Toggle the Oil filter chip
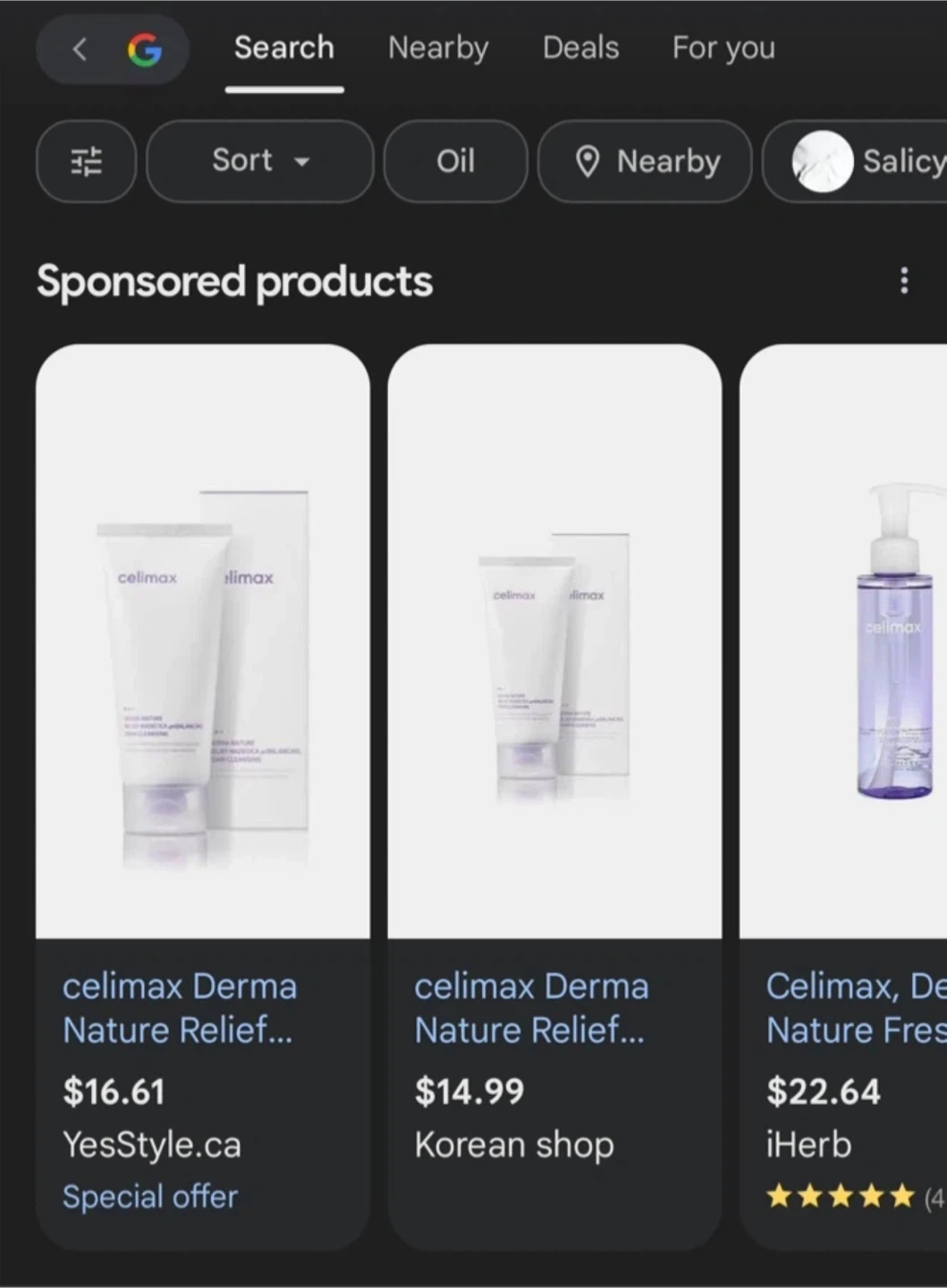Screen dimensions: 947x1288 click(x=455, y=162)
